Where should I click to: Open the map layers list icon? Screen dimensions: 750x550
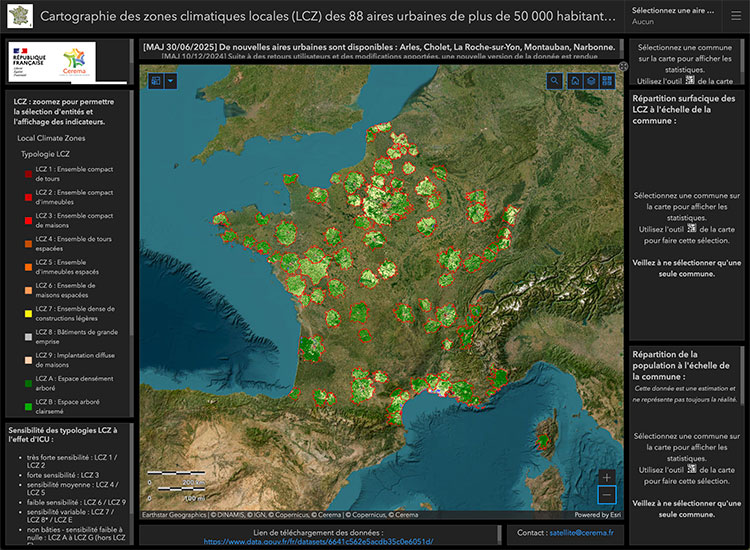591,81
